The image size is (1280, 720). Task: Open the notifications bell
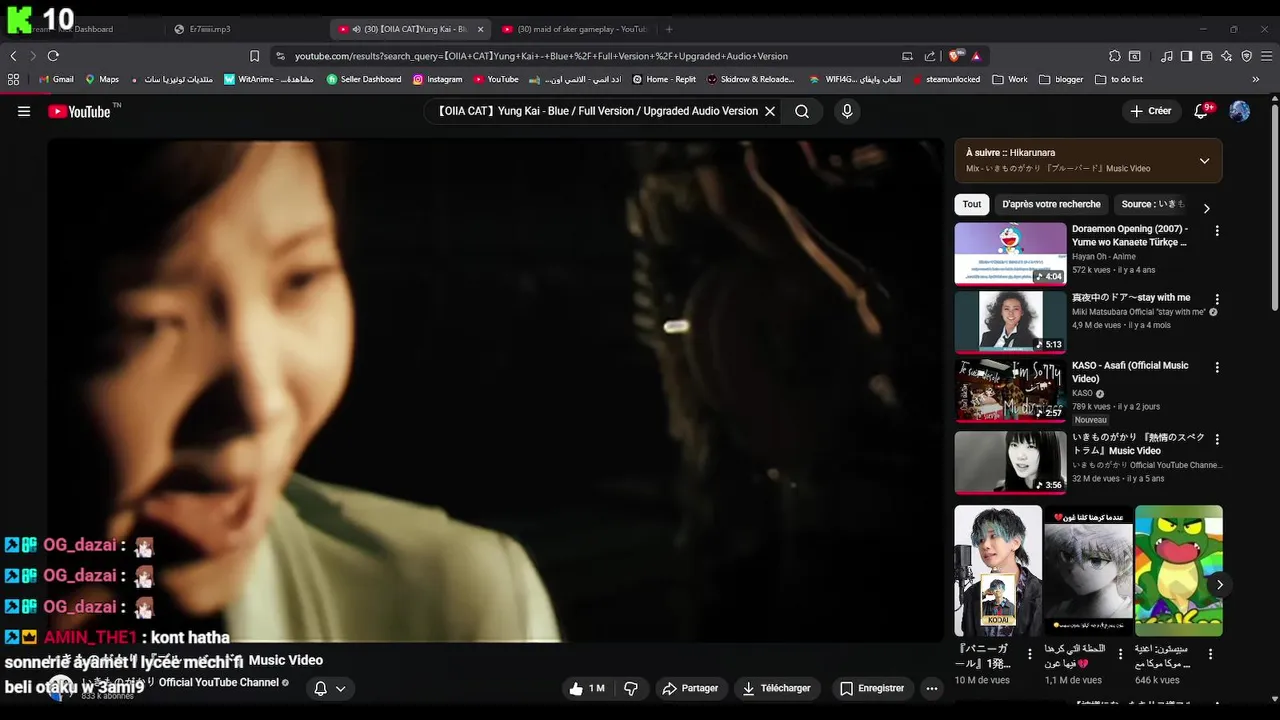click(x=1202, y=111)
